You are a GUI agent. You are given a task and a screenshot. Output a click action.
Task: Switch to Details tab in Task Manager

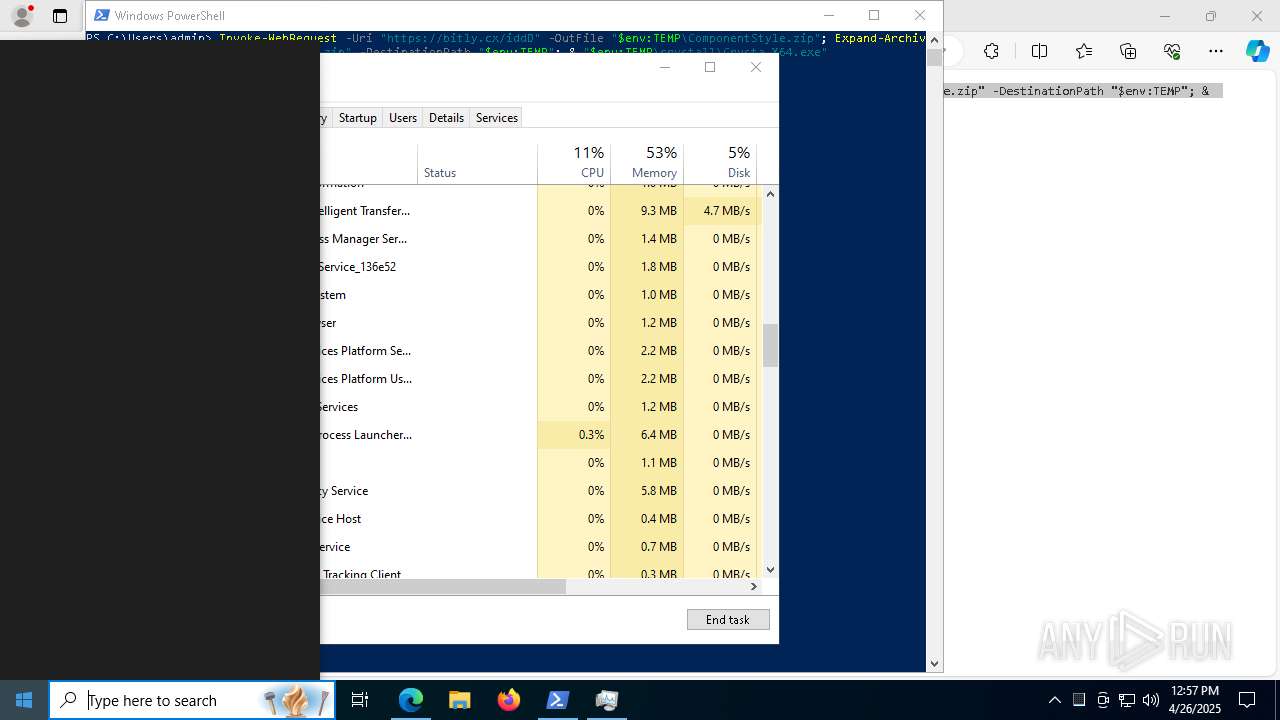pos(446,118)
